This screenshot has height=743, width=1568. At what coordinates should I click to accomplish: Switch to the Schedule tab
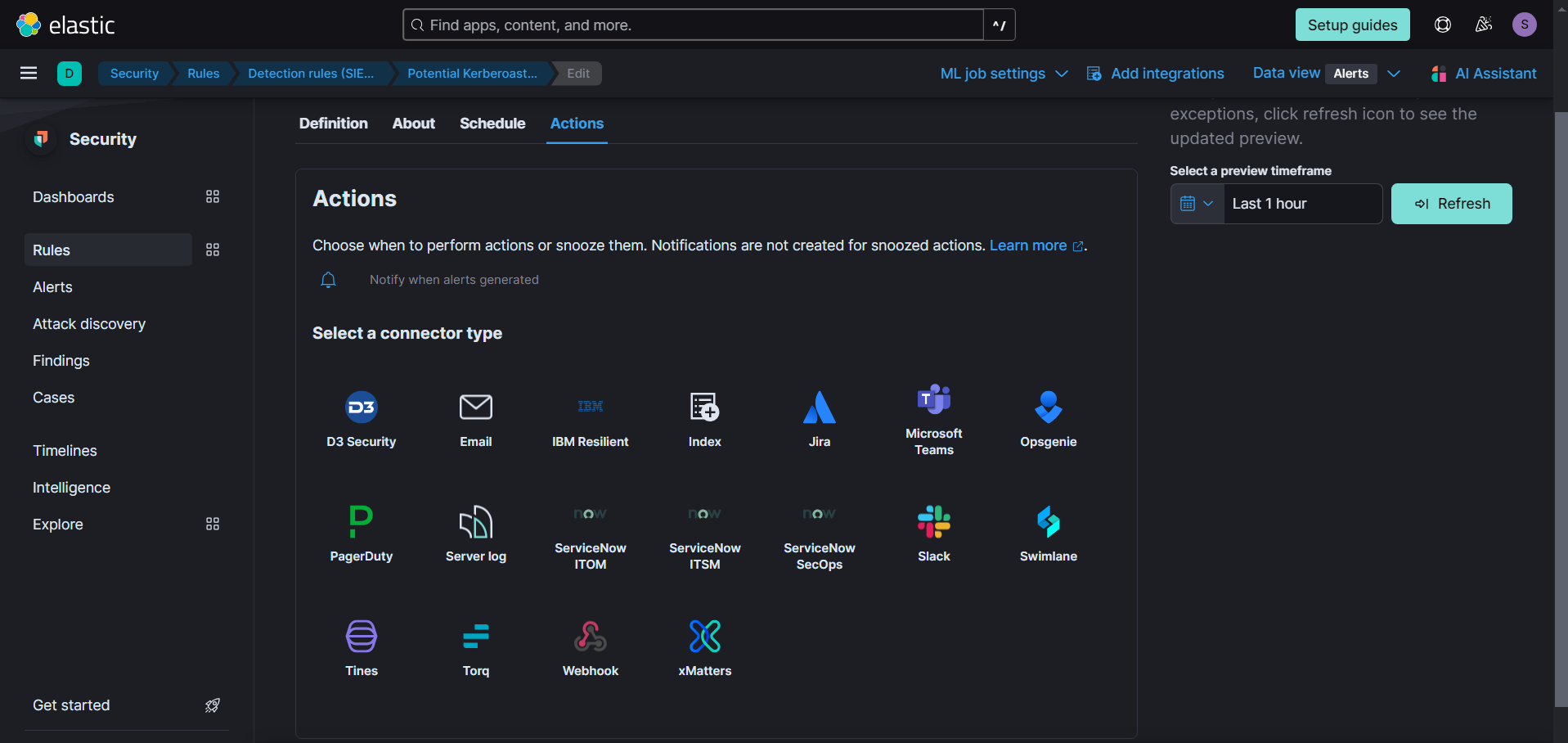[492, 124]
